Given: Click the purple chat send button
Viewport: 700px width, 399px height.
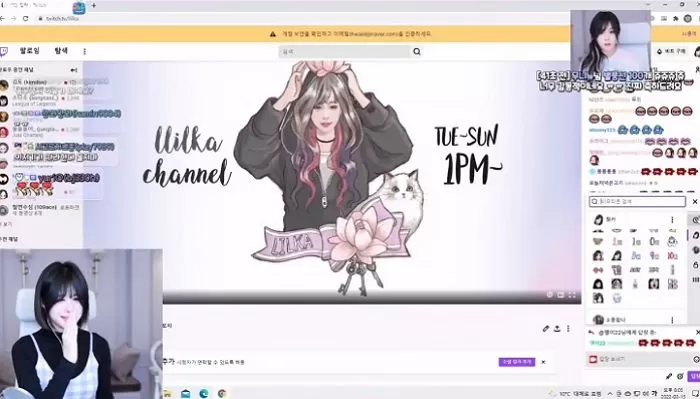Looking at the screenshot, I should 694,376.
